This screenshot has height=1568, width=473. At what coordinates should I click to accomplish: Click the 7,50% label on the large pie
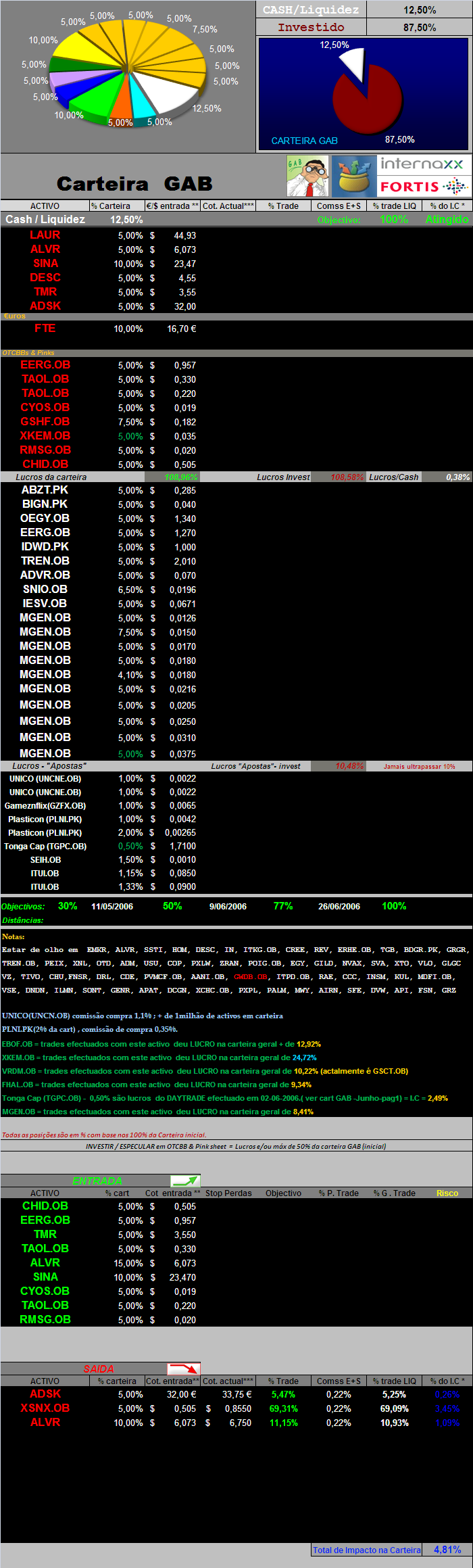205,29
